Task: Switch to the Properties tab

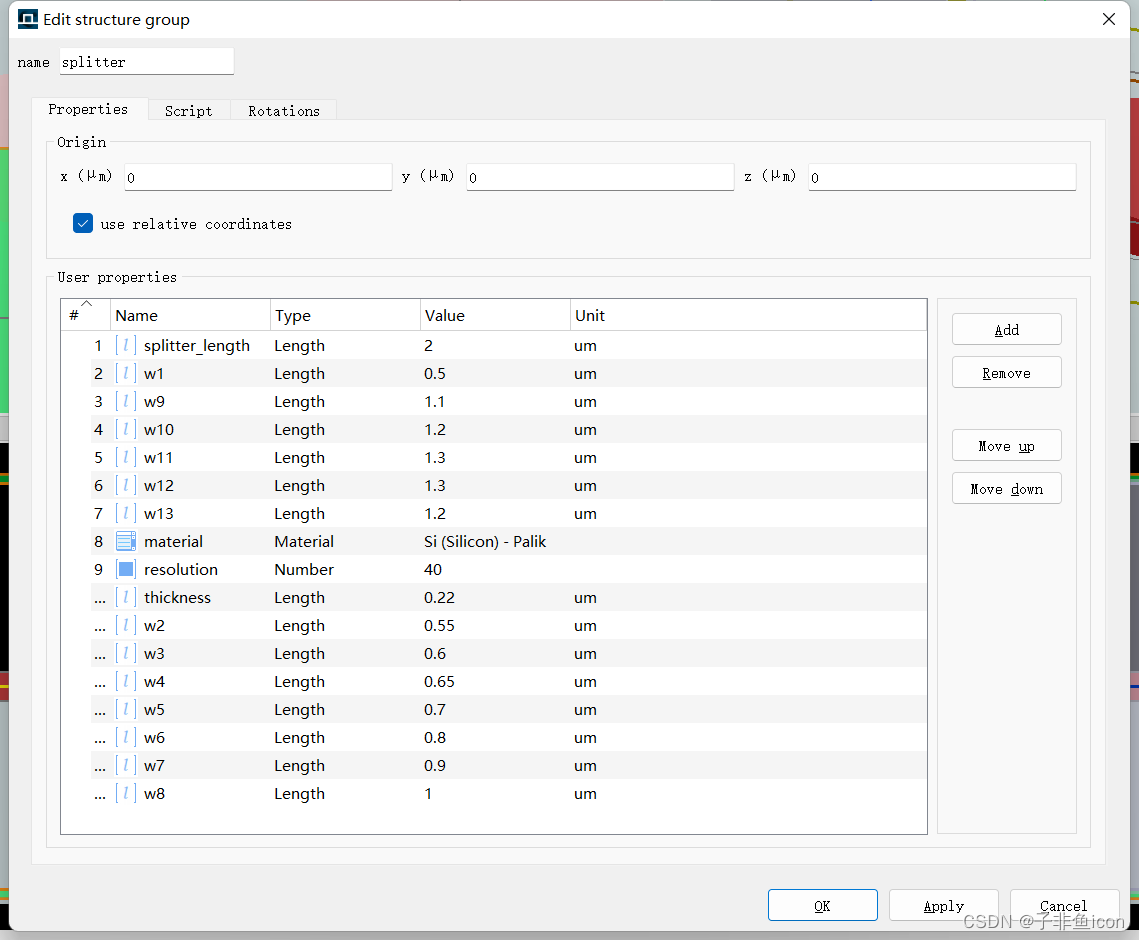Action: [x=88, y=109]
